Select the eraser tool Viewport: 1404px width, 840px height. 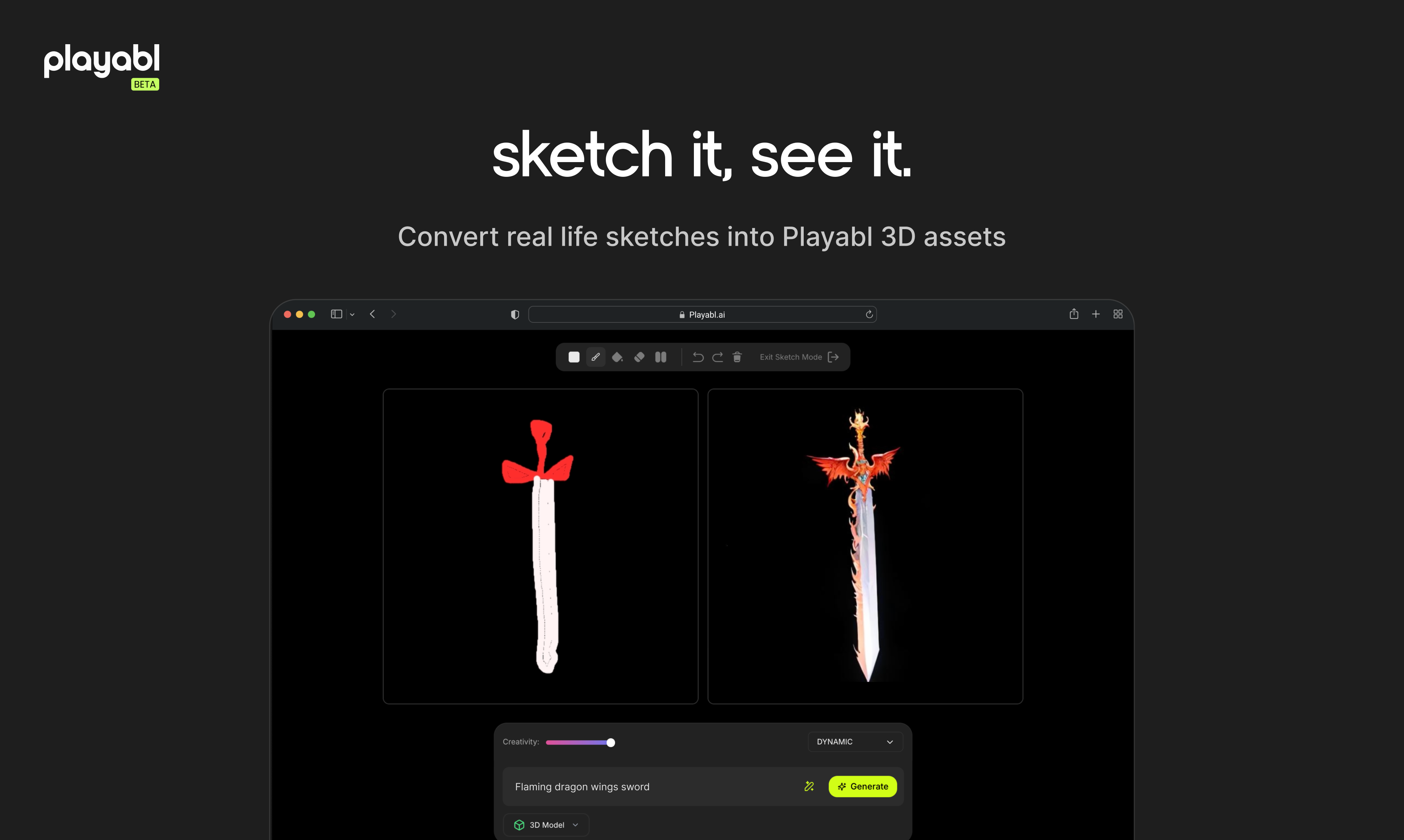tap(639, 357)
